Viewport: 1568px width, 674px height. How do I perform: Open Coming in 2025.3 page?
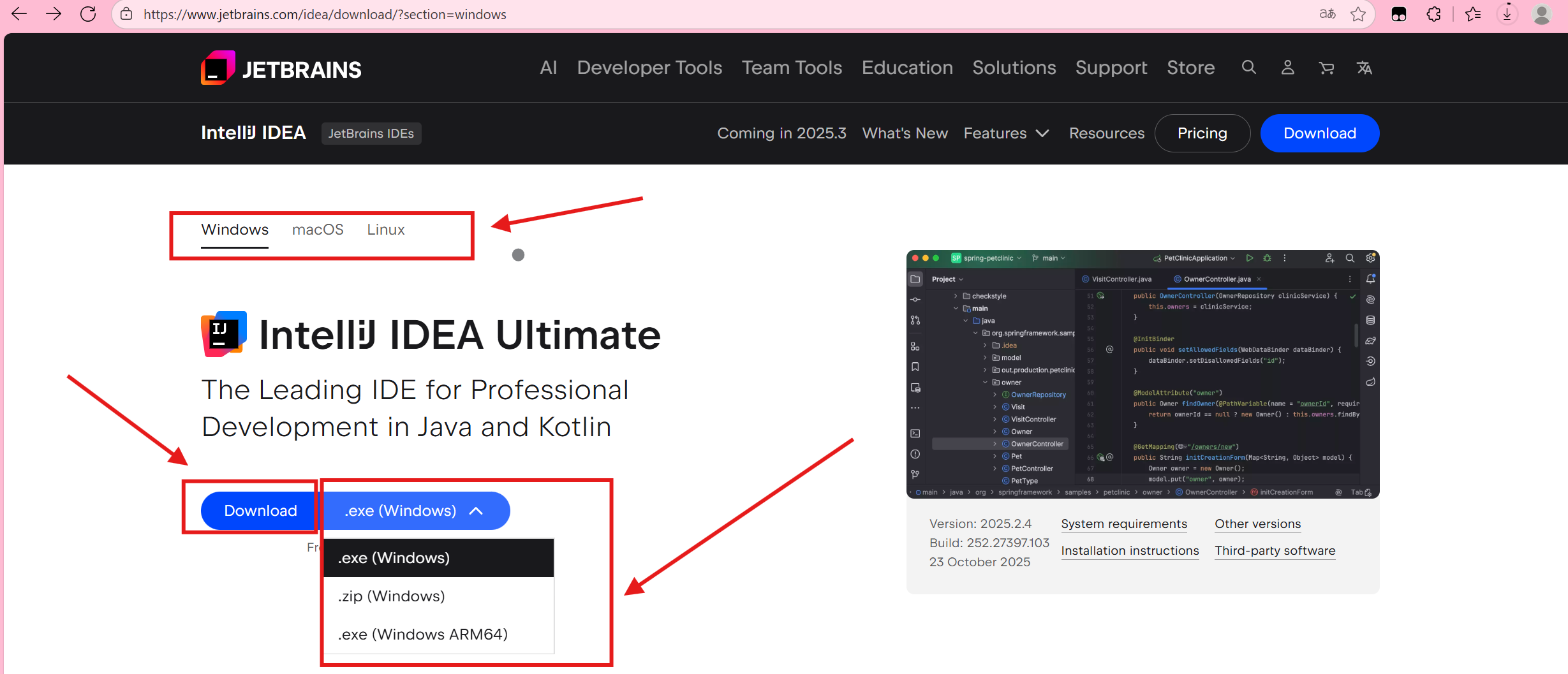(x=781, y=133)
